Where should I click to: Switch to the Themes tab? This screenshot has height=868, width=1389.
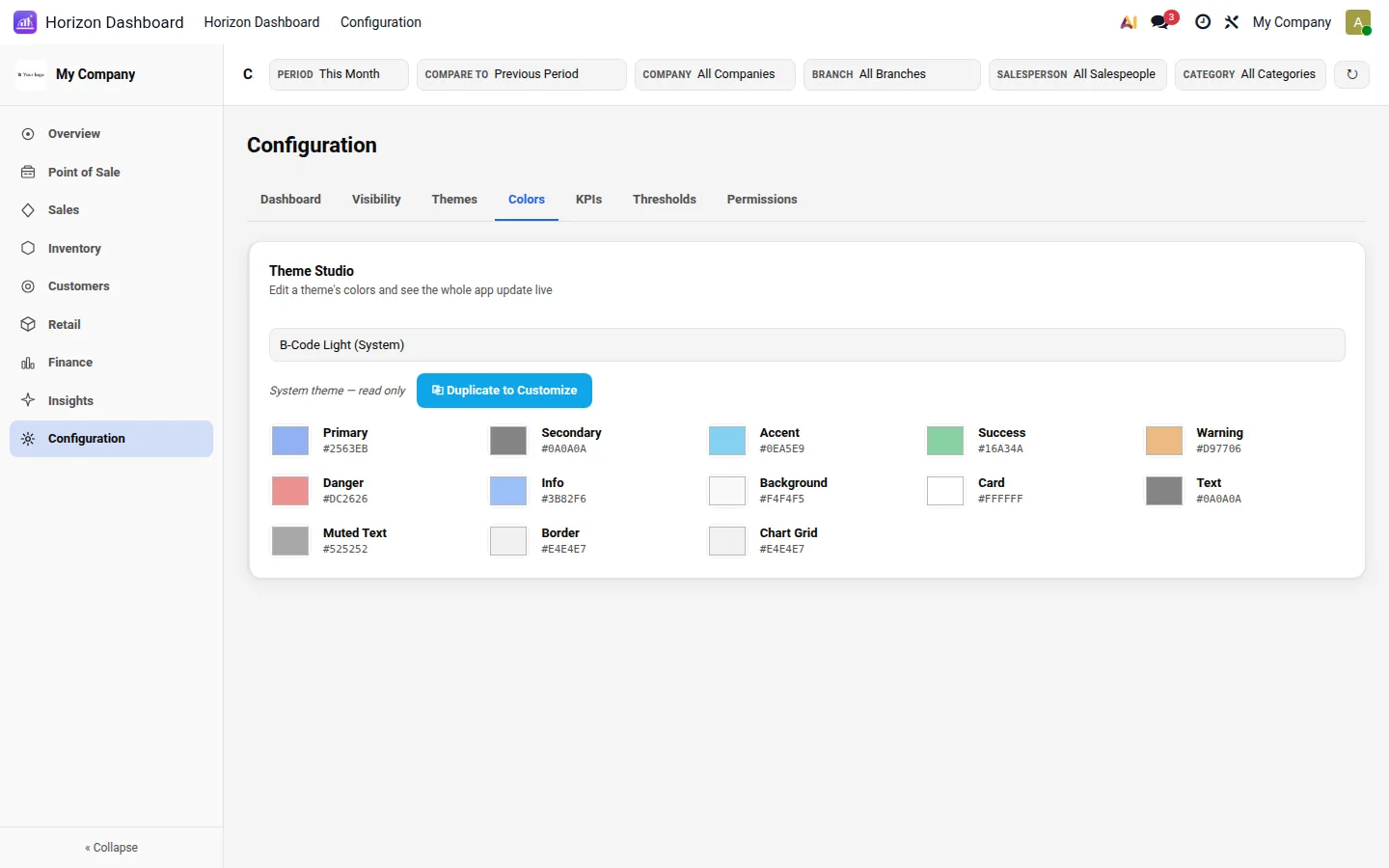[x=454, y=200]
